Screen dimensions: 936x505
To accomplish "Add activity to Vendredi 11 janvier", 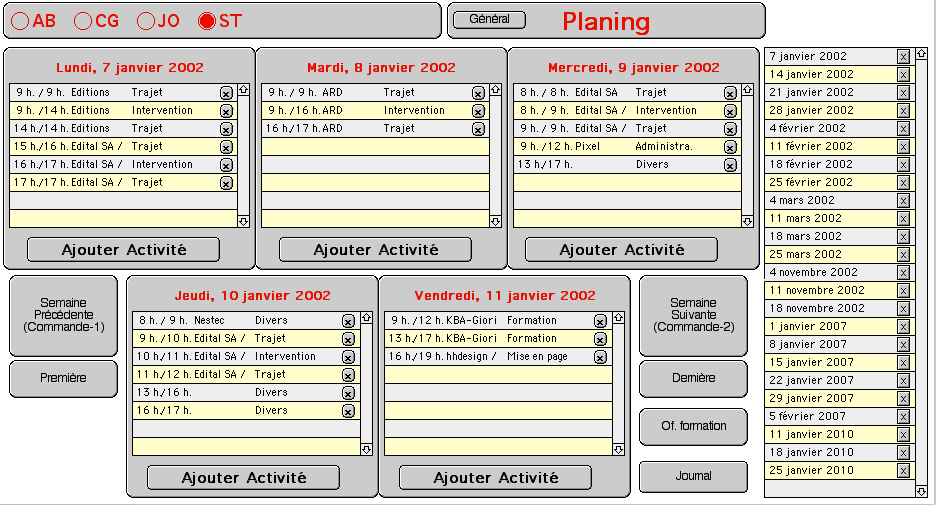I will pyautogui.click(x=495, y=478).
